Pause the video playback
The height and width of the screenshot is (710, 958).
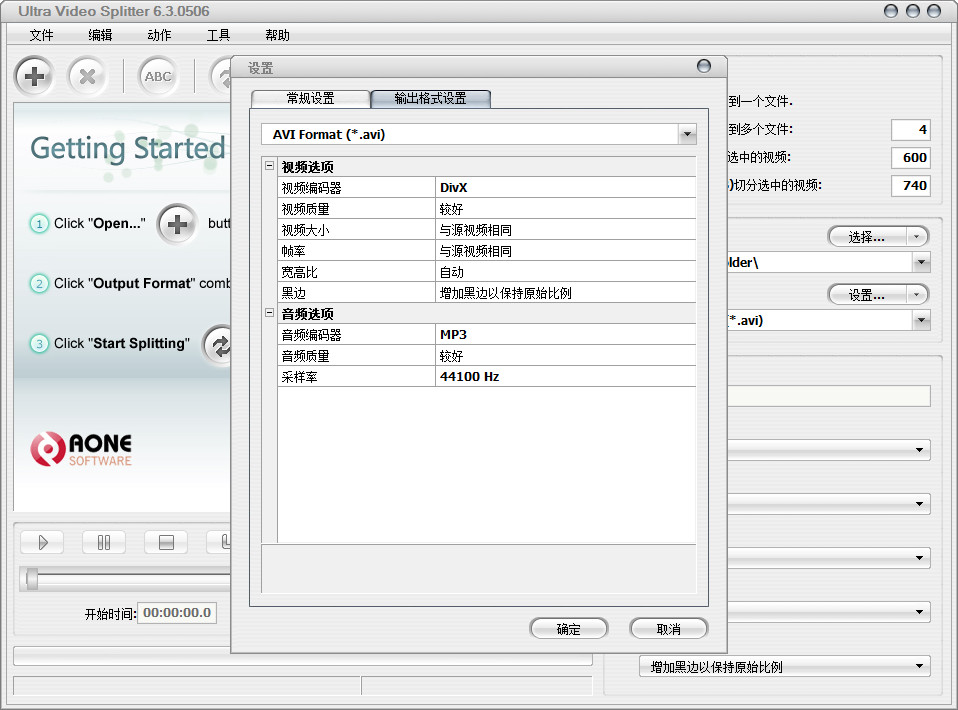click(x=104, y=542)
